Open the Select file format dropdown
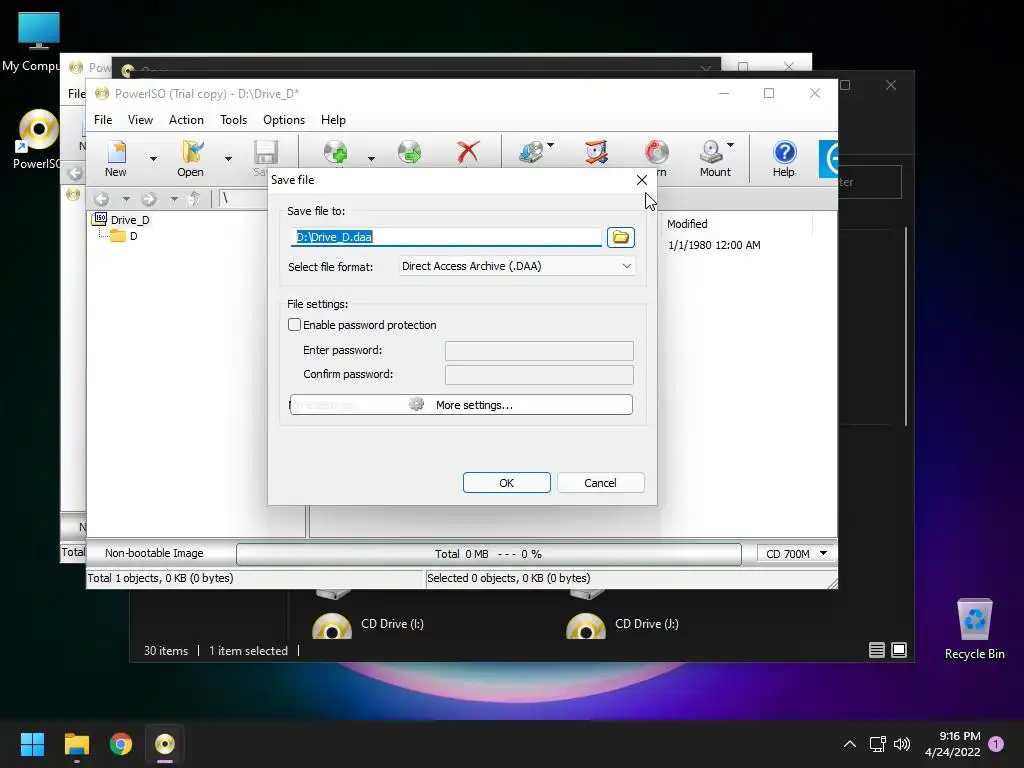The height and width of the screenshot is (768, 1024). [x=517, y=266]
